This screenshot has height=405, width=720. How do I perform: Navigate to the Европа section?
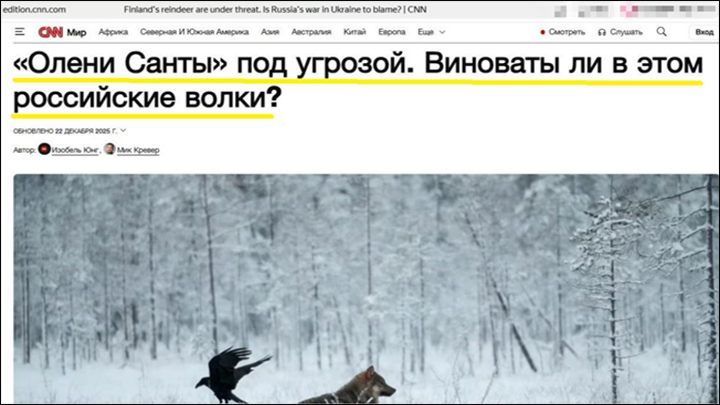pyautogui.click(x=392, y=32)
